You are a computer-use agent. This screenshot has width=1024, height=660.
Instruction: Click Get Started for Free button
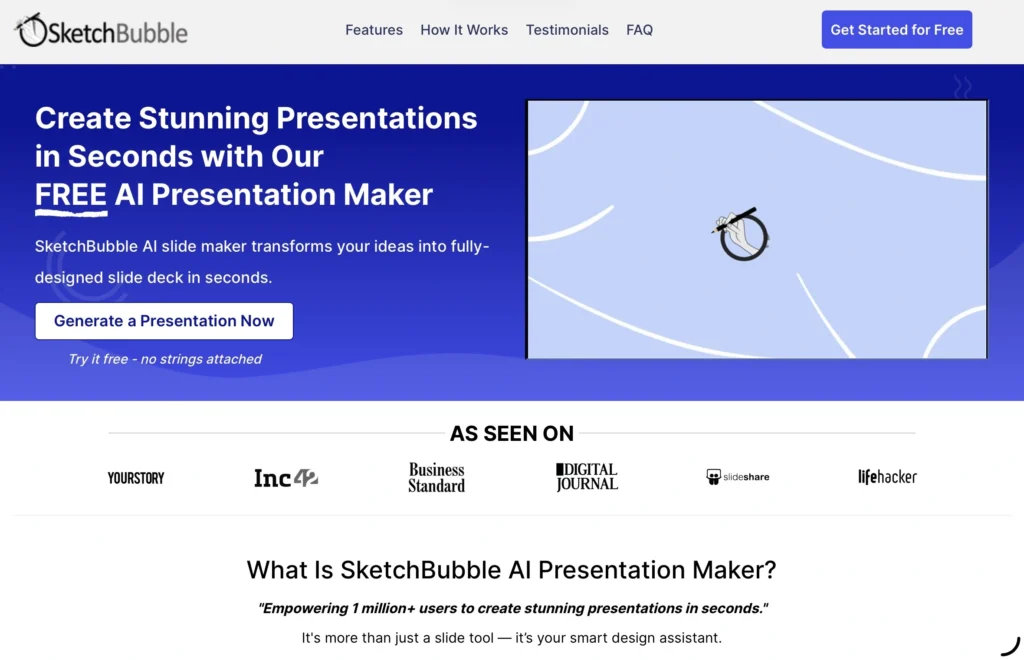[897, 29]
